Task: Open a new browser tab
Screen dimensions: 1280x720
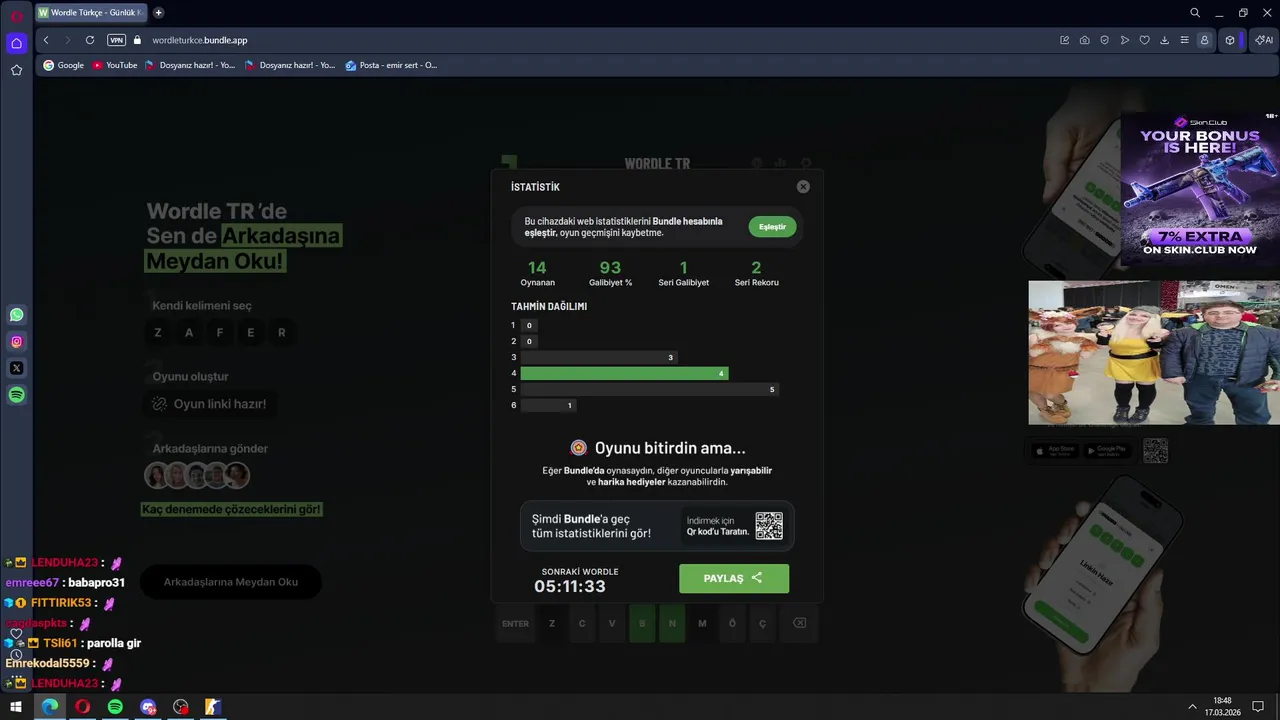Action: coord(158,13)
